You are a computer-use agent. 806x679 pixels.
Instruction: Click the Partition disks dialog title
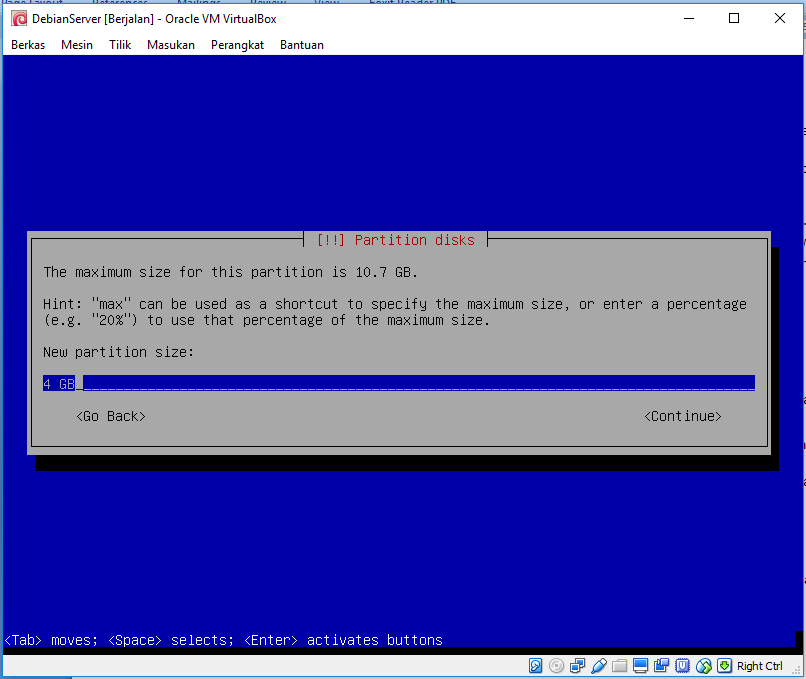pyautogui.click(x=396, y=240)
